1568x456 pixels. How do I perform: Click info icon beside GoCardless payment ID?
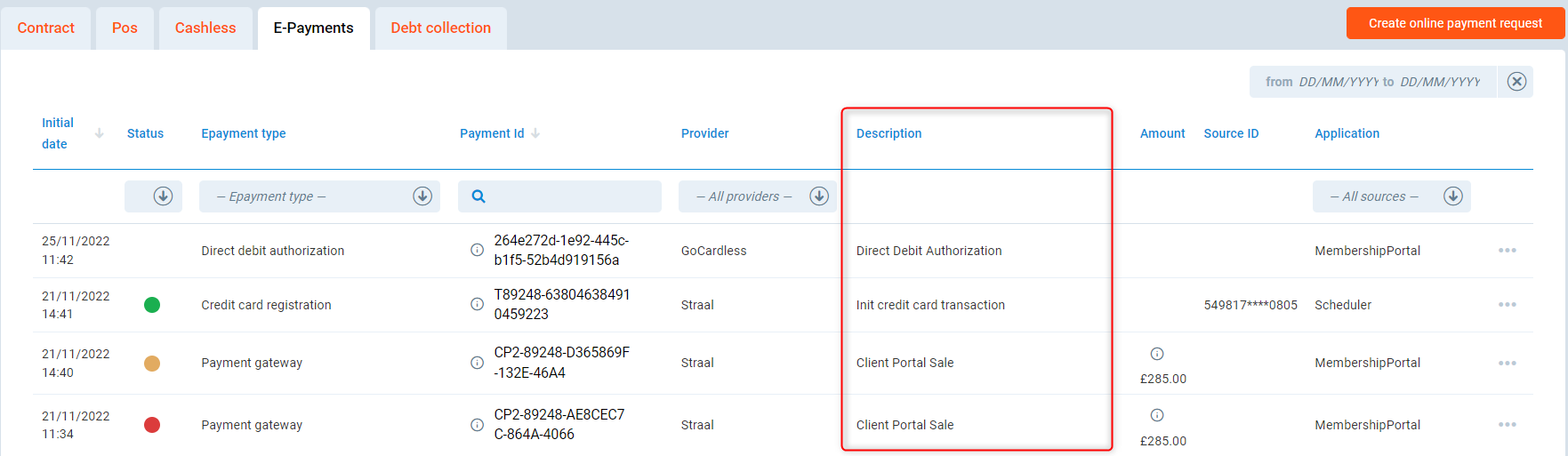pyautogui.click(x=477, y=250)
